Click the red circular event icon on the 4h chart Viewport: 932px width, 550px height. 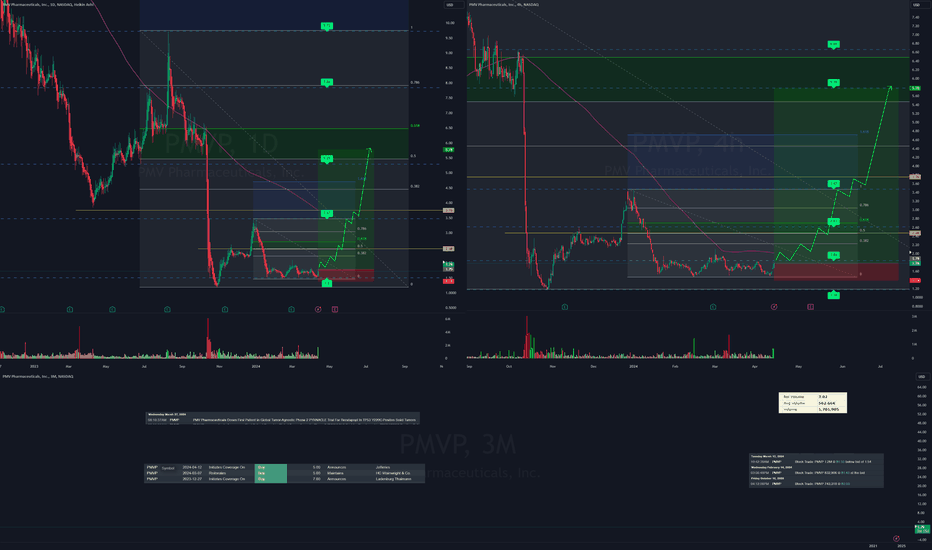tap(774, 307)
